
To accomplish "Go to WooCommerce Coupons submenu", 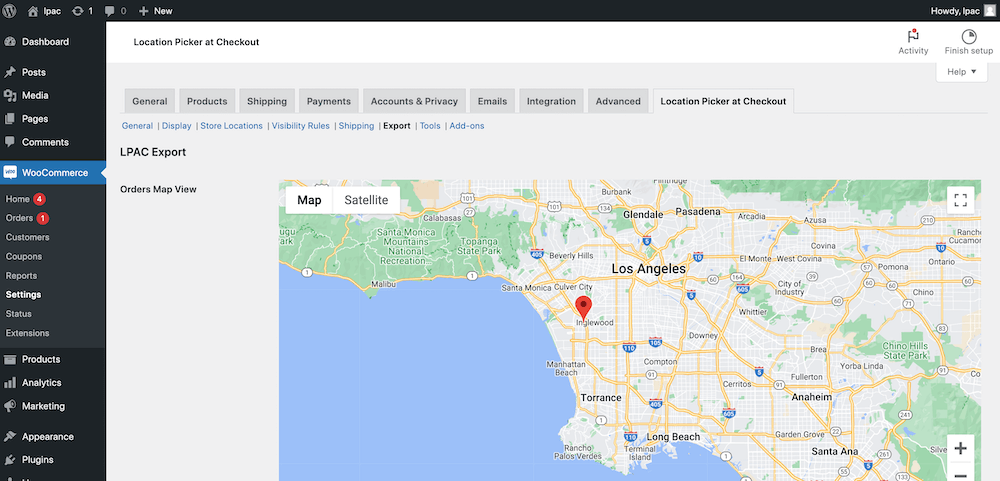I will click(24, 256).
